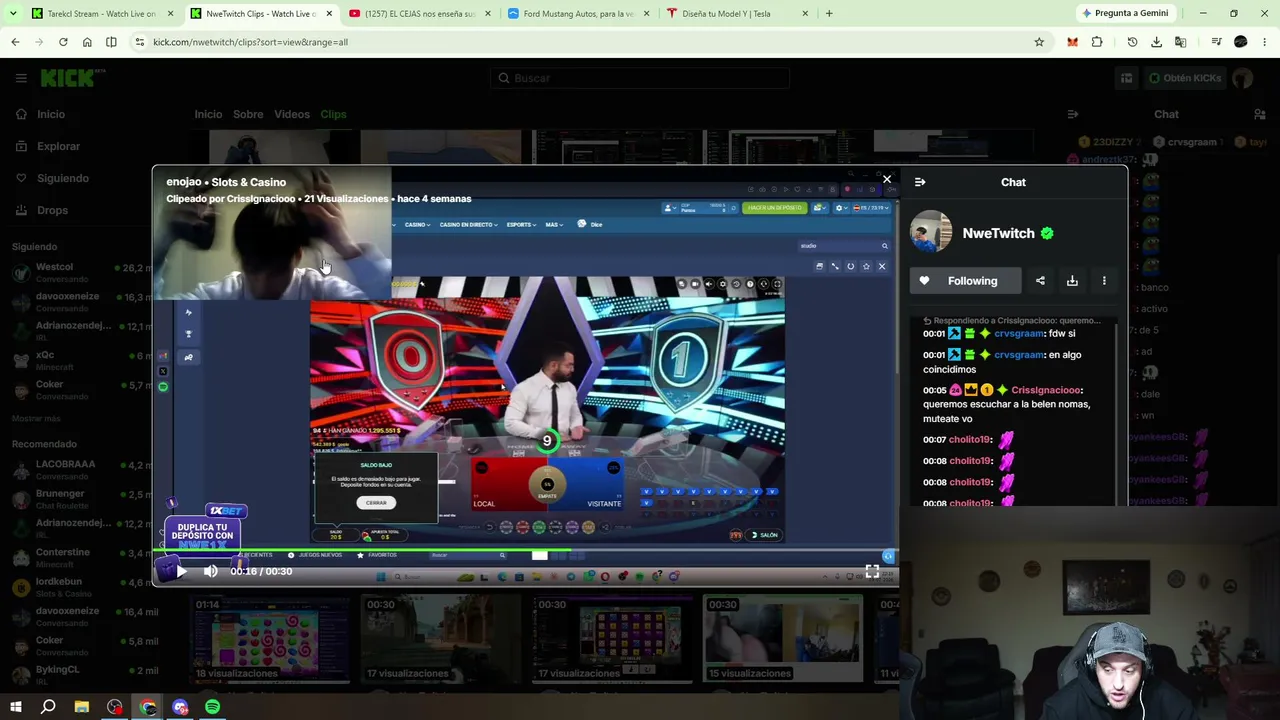The width and height of the screenshot is (1280, 720).
Task: Open clip more options menu
Action: pyautogui.click(x=1104, y=281)
